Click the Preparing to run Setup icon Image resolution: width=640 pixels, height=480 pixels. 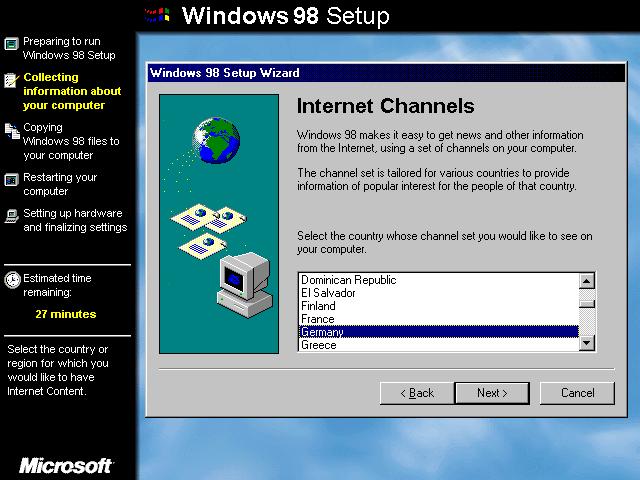[x=11, y=44]
